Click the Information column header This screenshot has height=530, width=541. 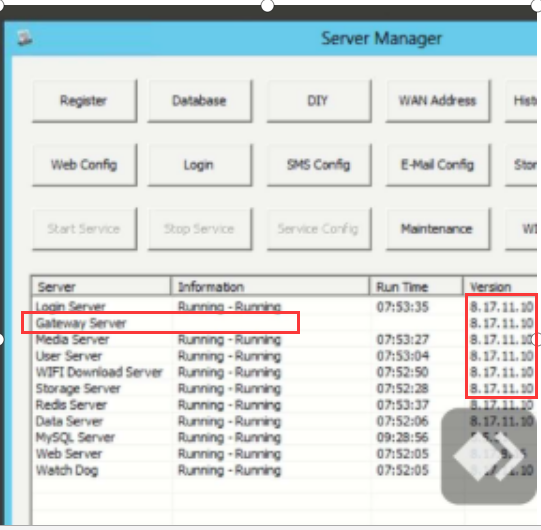tap(270, 287)
